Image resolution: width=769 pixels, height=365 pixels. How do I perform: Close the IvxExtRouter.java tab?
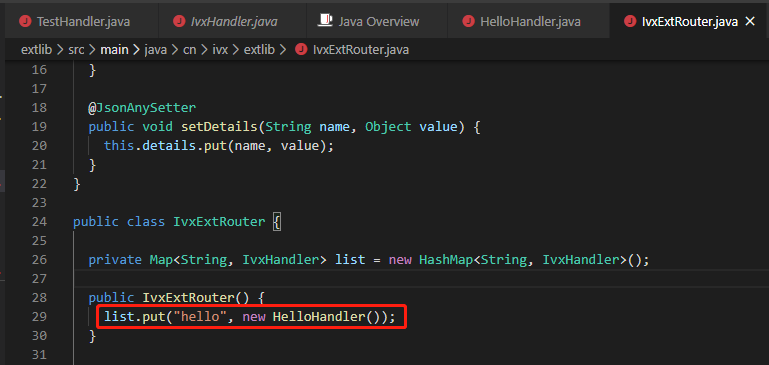tap(750, 21)
